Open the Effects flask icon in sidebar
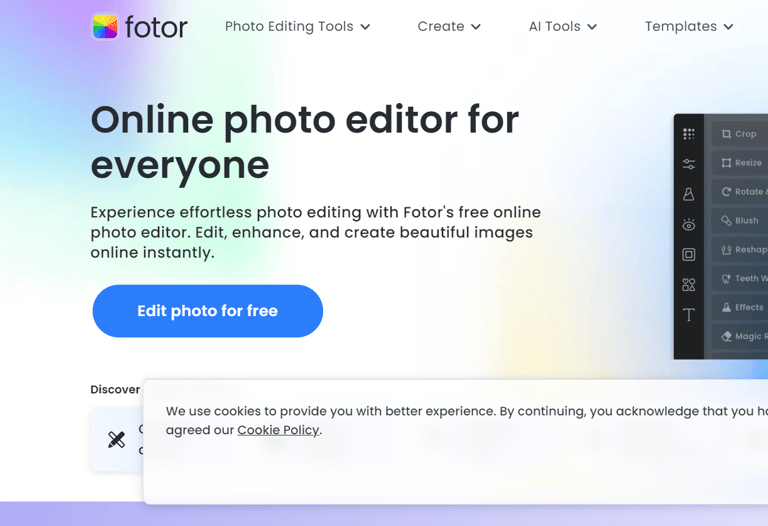Viewport: 768px width, 526px height. (x=689, y=194)
